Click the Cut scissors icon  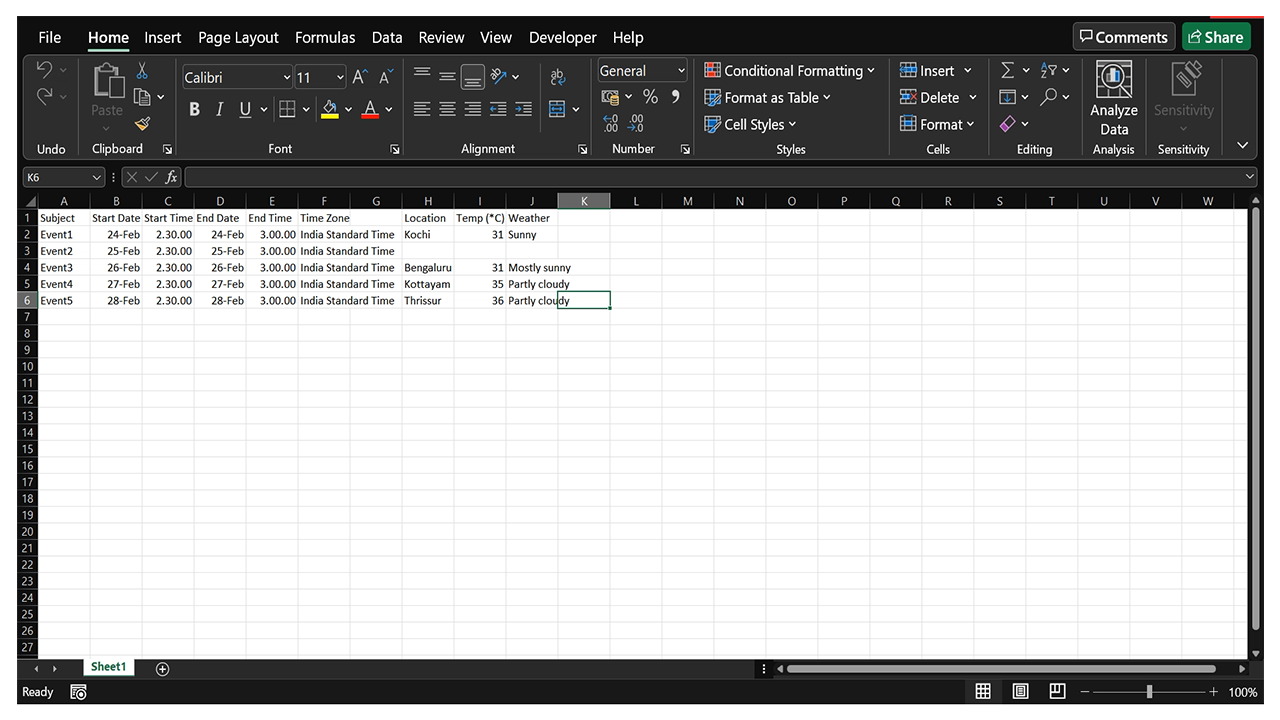coord(142,71)
